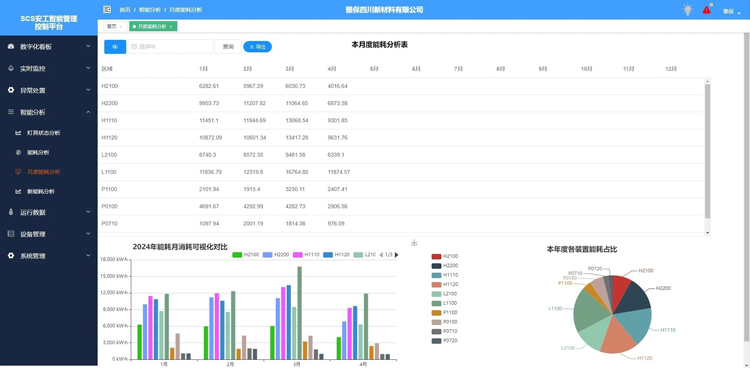Screen dimensions: 750x368
Task: Switch to the 首页 tab
Action: [x=115, y=27]
